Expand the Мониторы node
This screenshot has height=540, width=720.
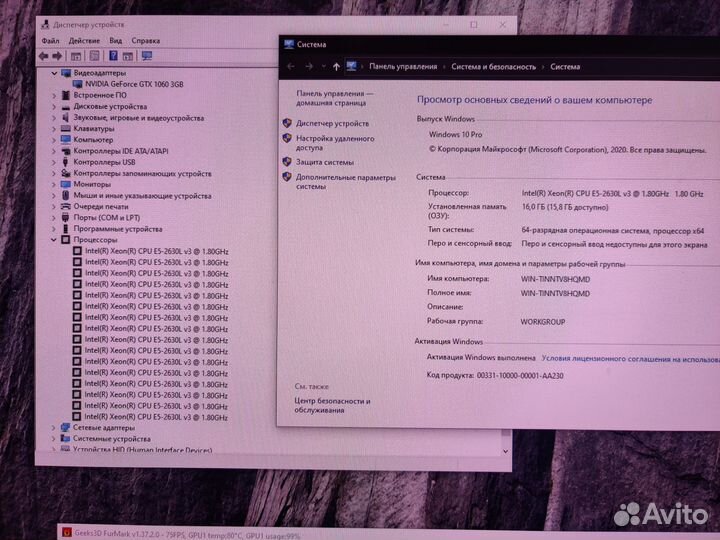point(54,184)
